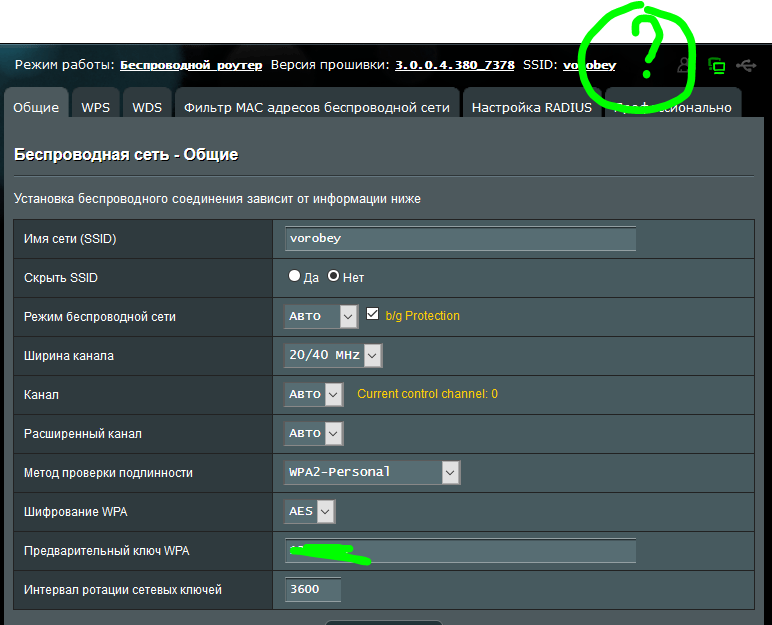Switch to the WDS tab
Viewport: 772px width, 625px height.
tap(147, 107)
